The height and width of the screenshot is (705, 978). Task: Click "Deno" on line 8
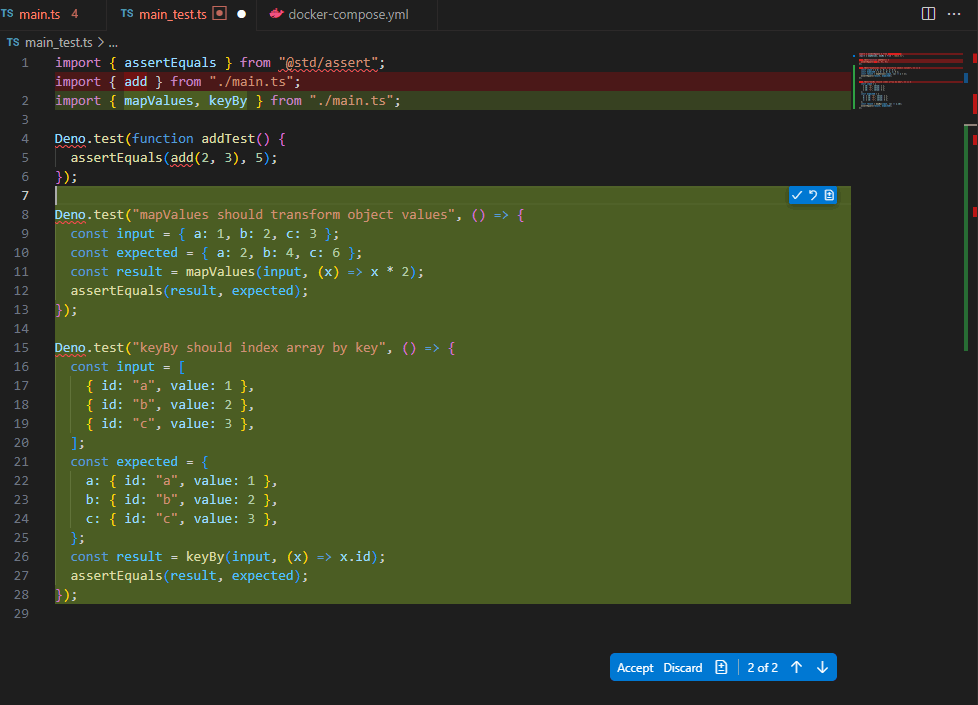[x=70, y=215]
